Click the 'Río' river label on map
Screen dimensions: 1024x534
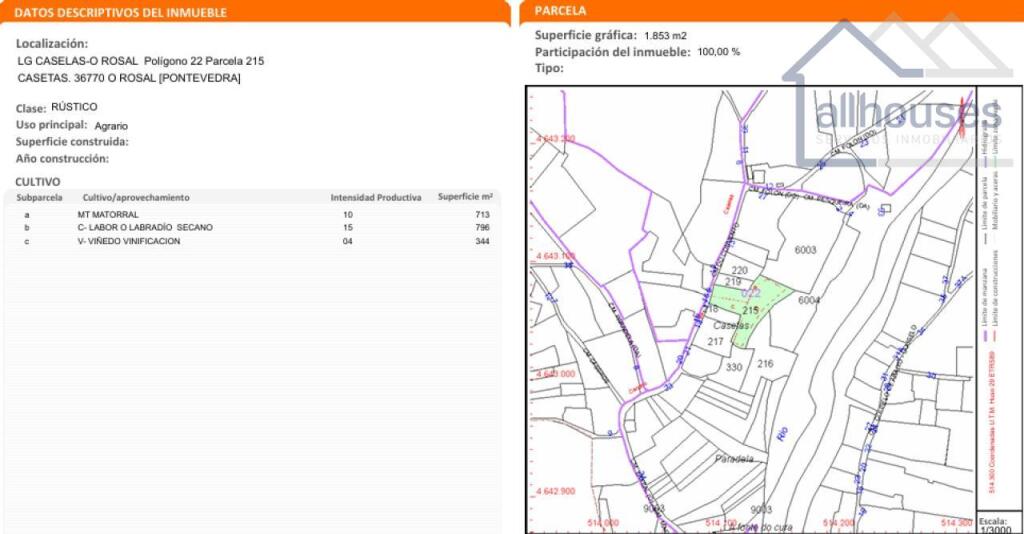[x=783, y=433]
